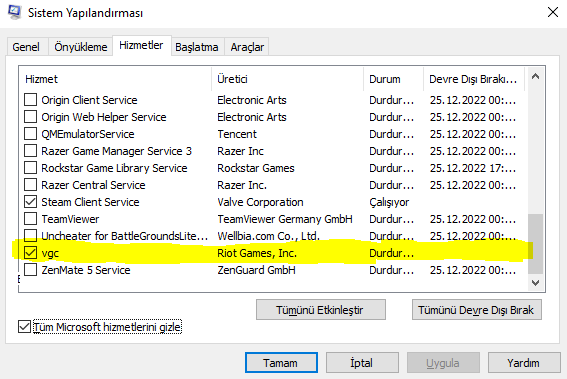Viewport: 567px width, 379px height.
Task: Uncheck the Steam Client Service checkbox
Action: (30, 201)
